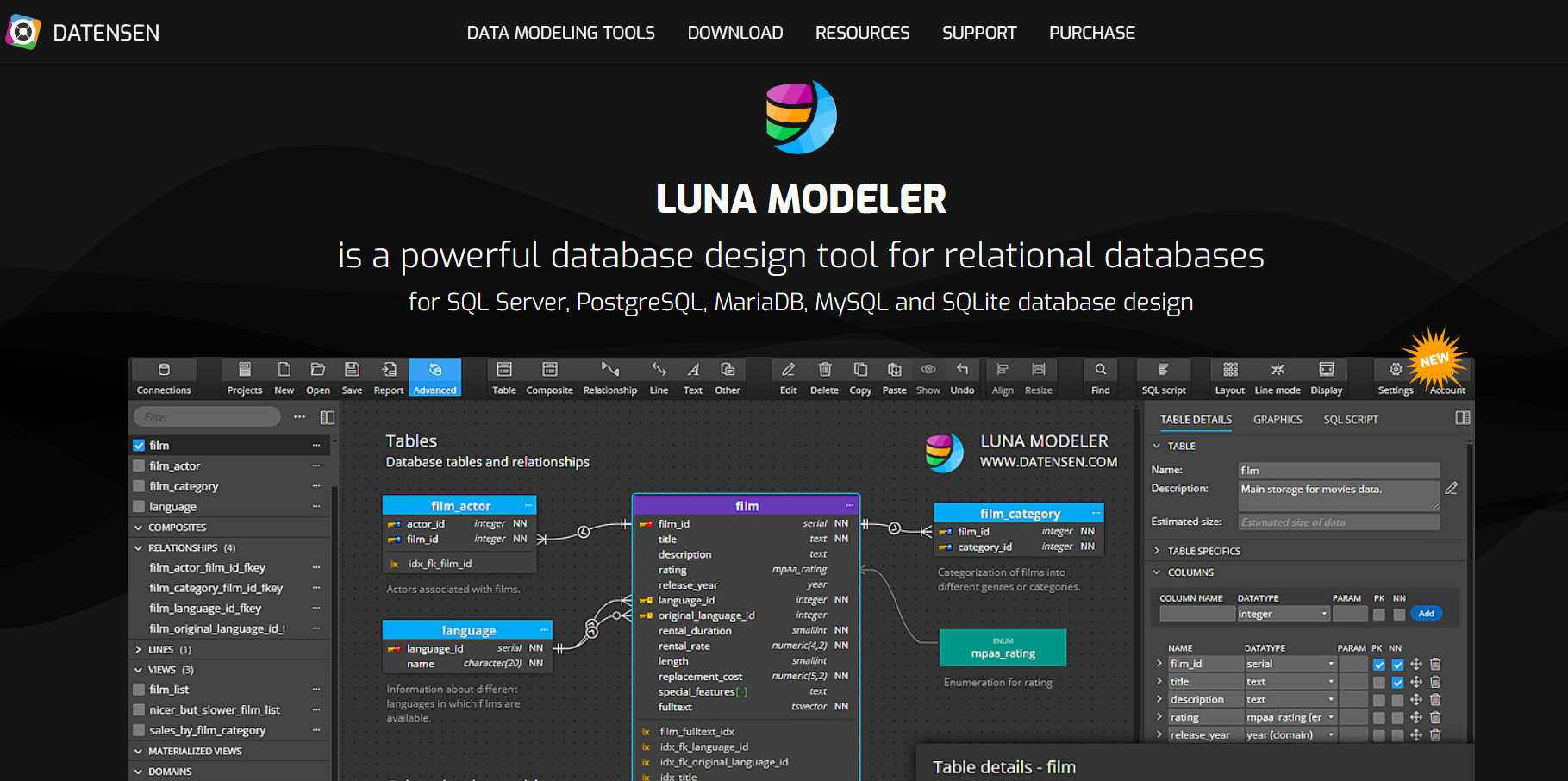
Task: Delete the release_year column row
Action: [x=1435, y=735]
